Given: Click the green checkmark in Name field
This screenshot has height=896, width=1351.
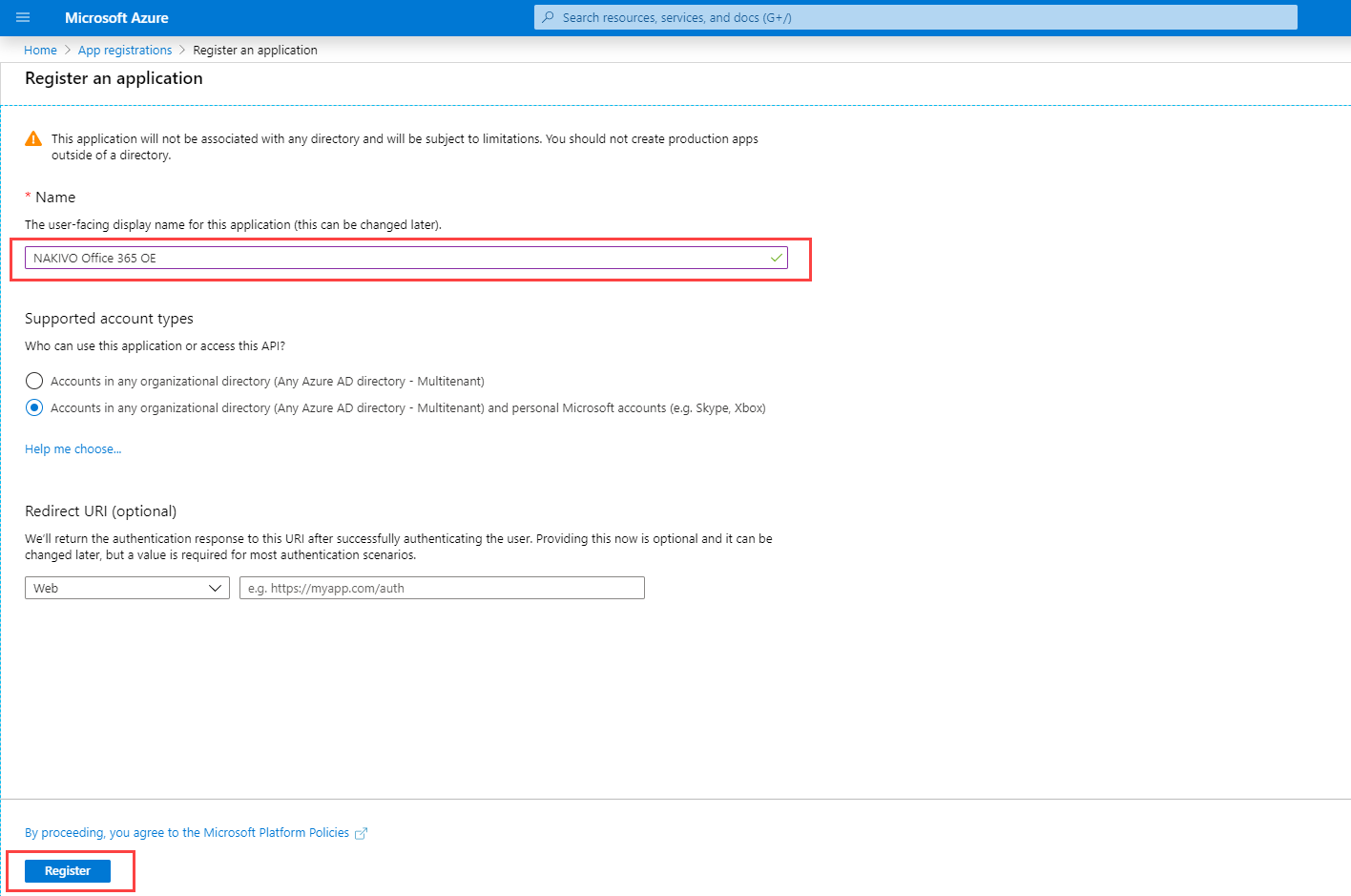Looking at the screenshot, I should pyautogui.click(x=777, y=258).
